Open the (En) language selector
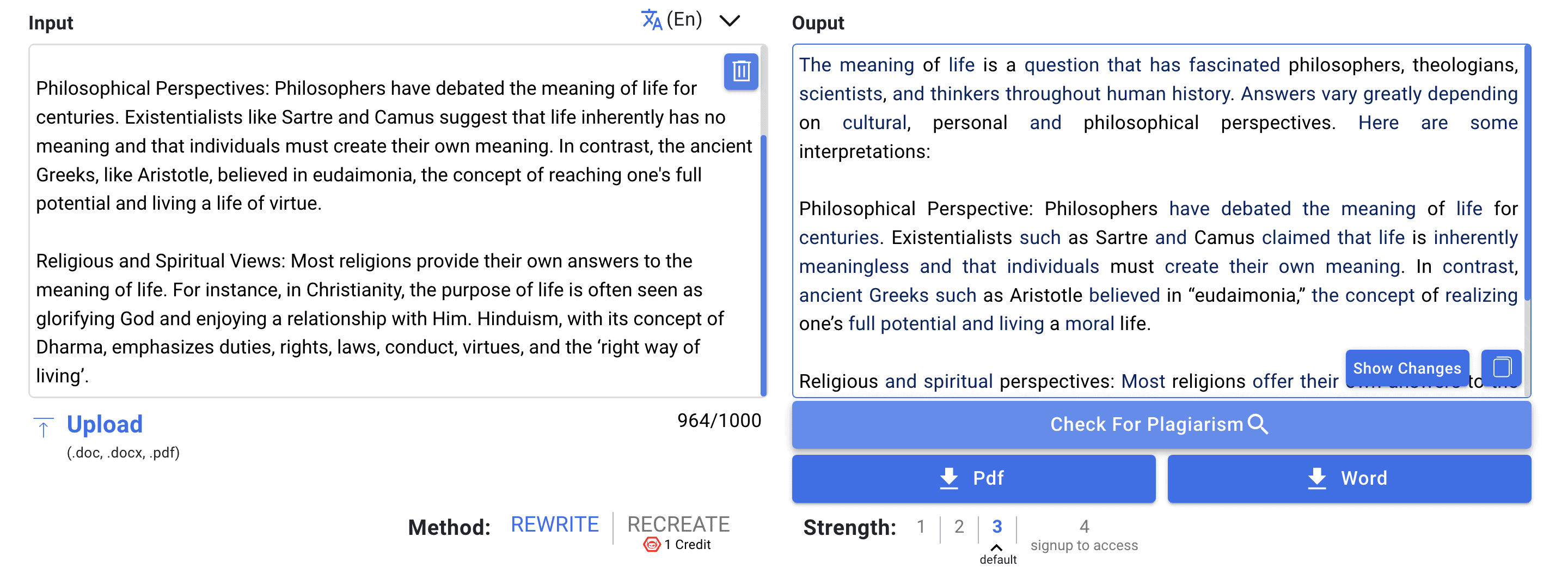 pos(684,20)
